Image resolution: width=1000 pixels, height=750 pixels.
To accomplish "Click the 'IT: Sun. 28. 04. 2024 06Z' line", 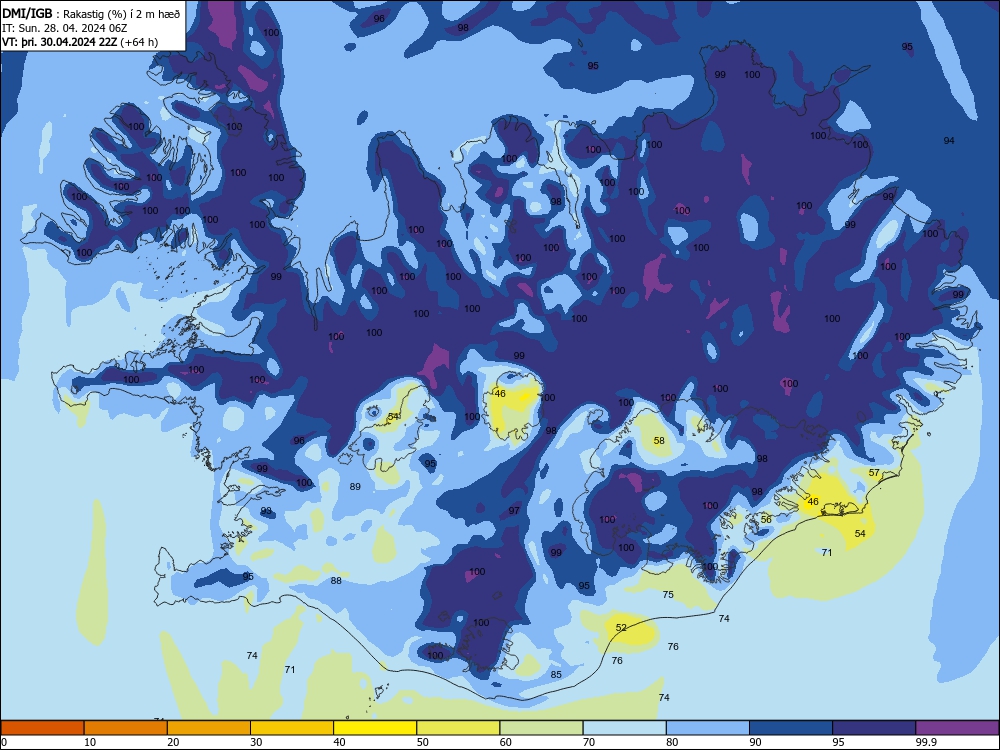I will (x=65, y=28).
